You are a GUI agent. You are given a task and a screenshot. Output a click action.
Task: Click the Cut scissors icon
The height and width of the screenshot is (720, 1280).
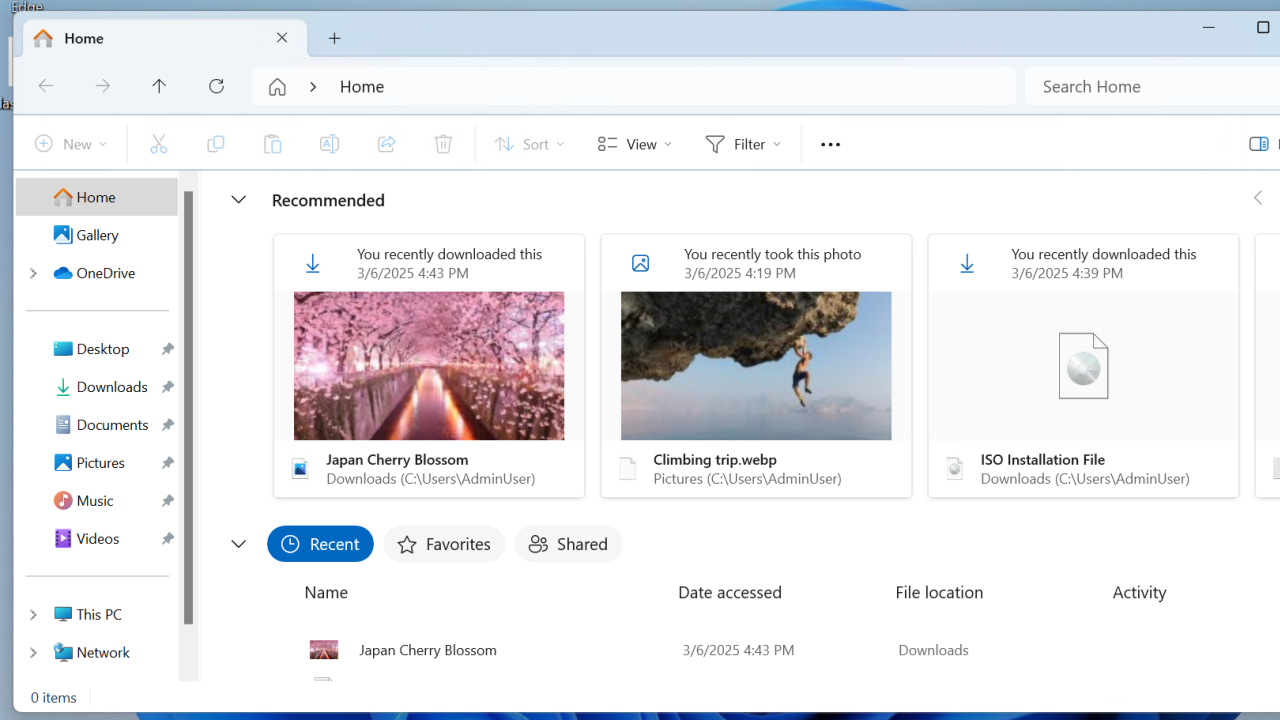click(158, 144)
